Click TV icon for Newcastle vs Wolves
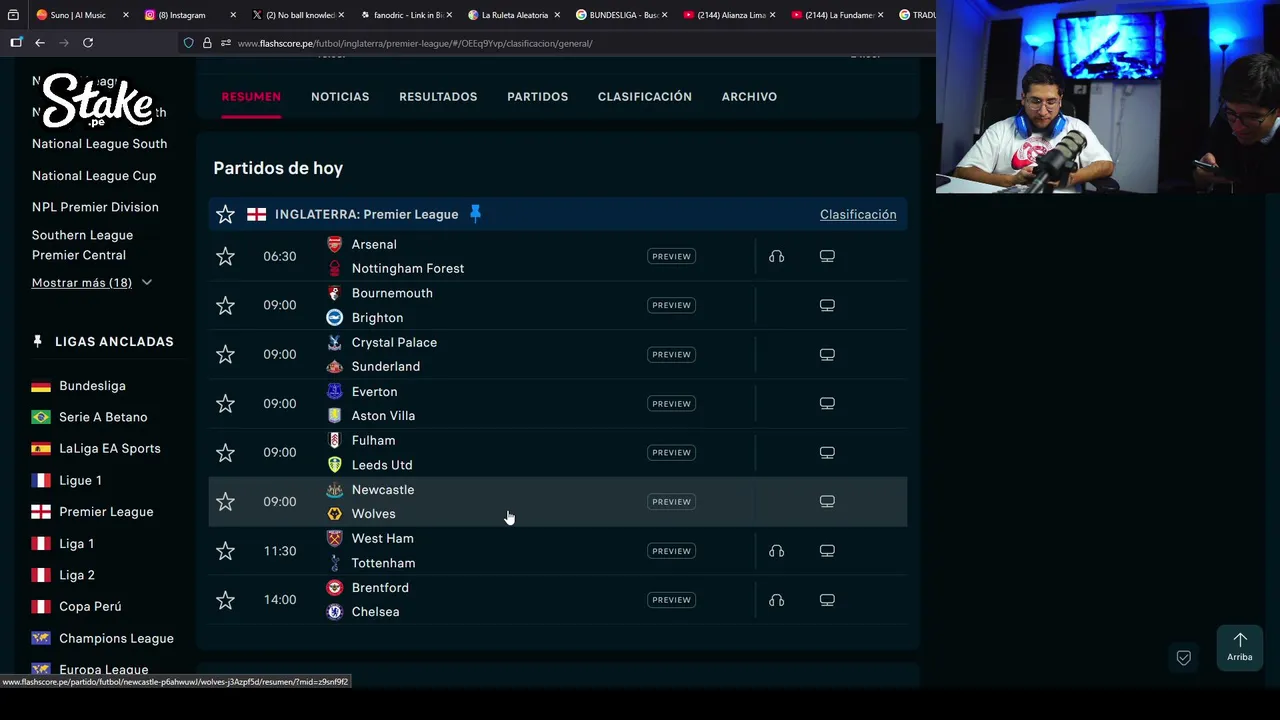The width and height of the screenshot is (1280, 720). tap(827, 501)
